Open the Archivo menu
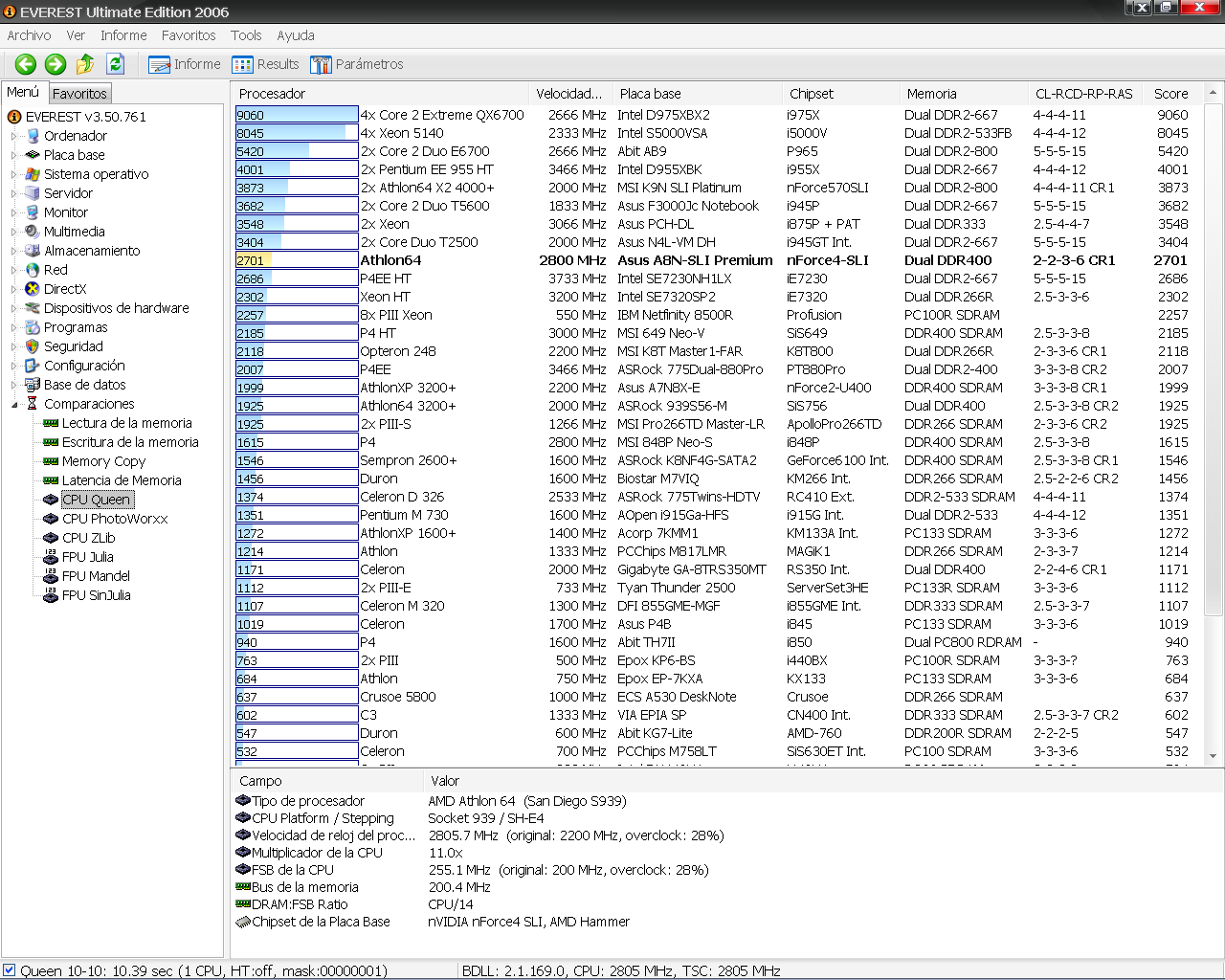Viewport: 1225px width, 980px height. 29,35
